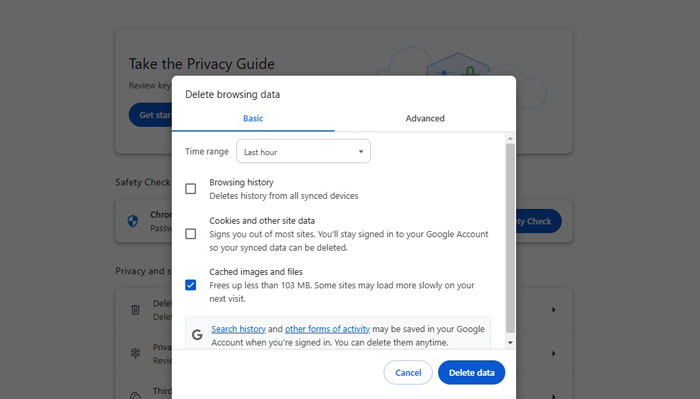
Task: Click the Safety Check shield icon
Action: [x=133, y=221]
